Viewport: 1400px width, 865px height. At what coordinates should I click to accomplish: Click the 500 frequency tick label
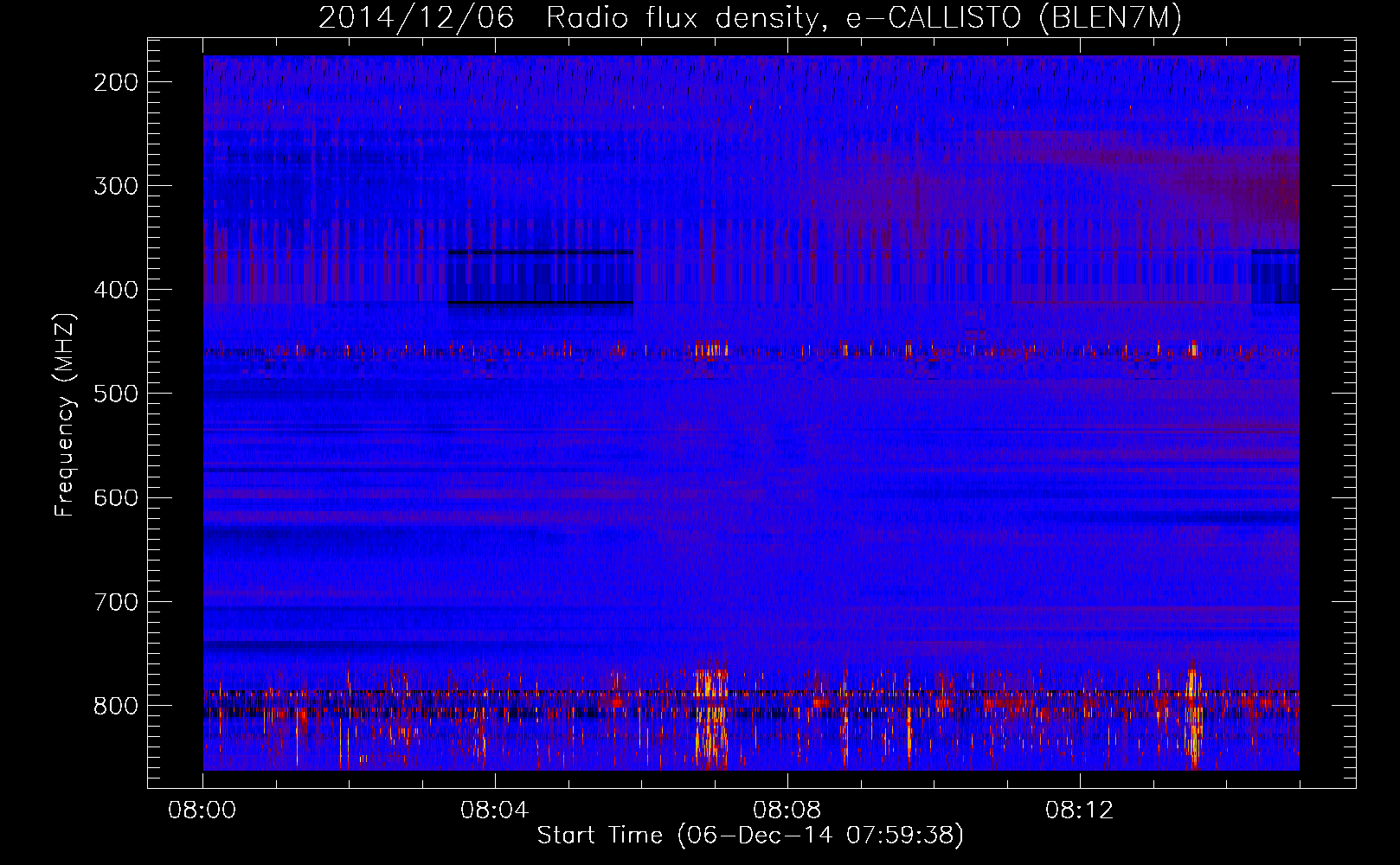pyautogui.click(x=116, y=394)
